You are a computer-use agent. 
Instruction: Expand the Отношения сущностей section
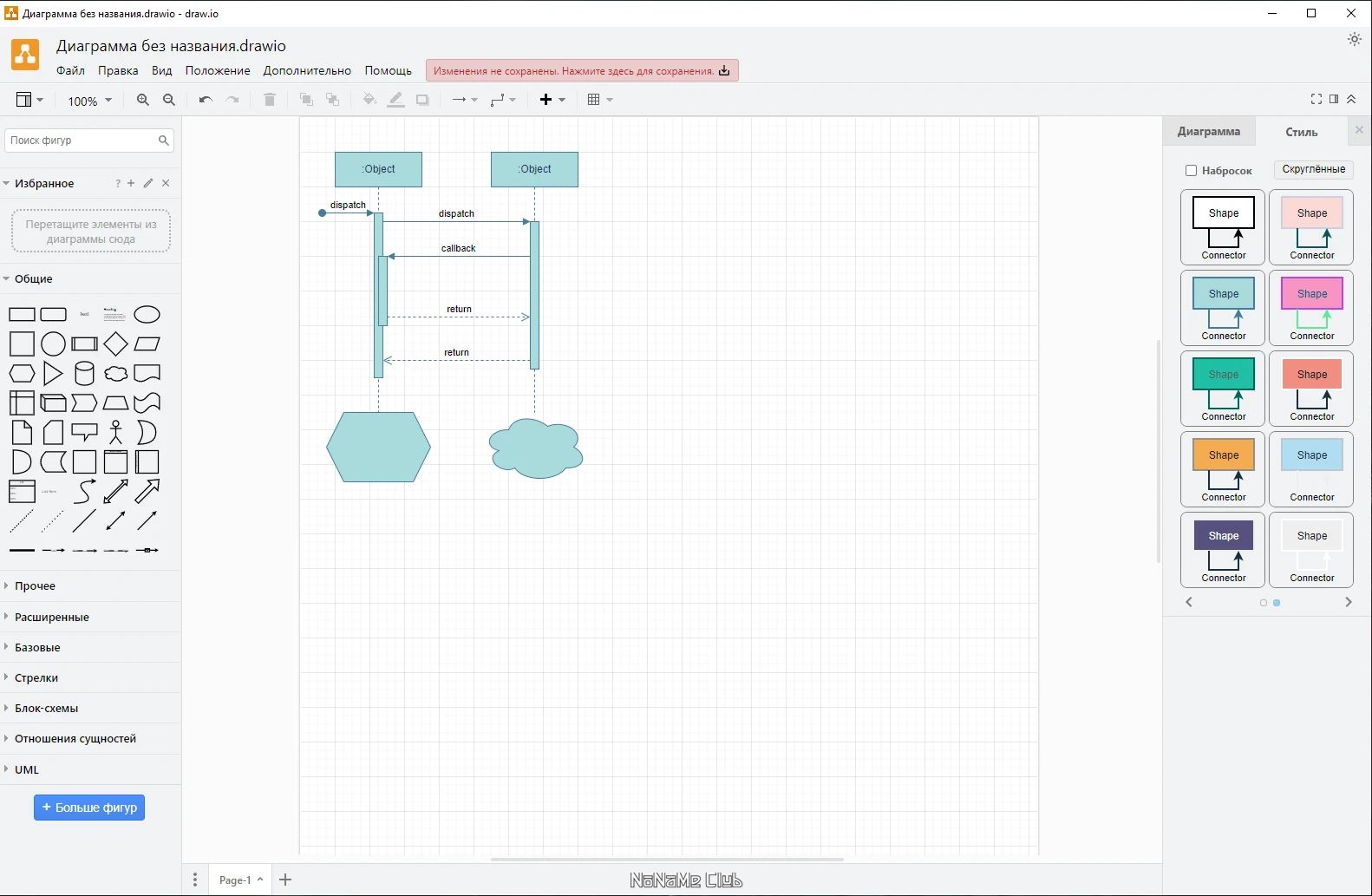click(90, 738)
